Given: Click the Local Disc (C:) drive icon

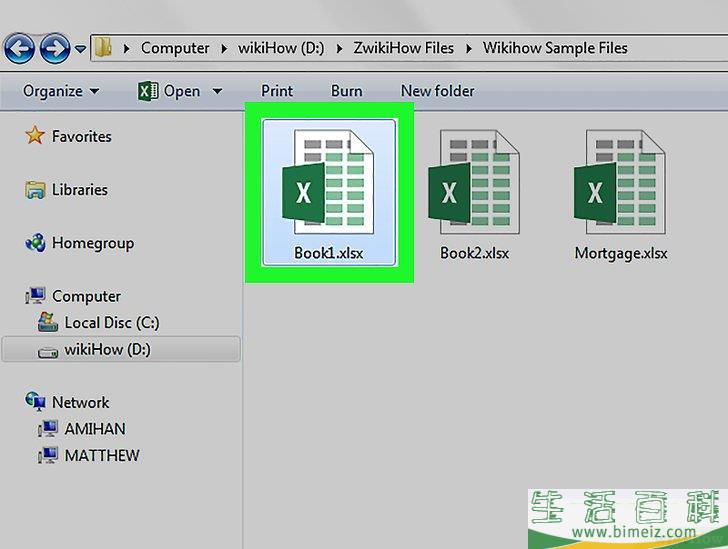Looking at the screenshot, I should pos(48,322).
